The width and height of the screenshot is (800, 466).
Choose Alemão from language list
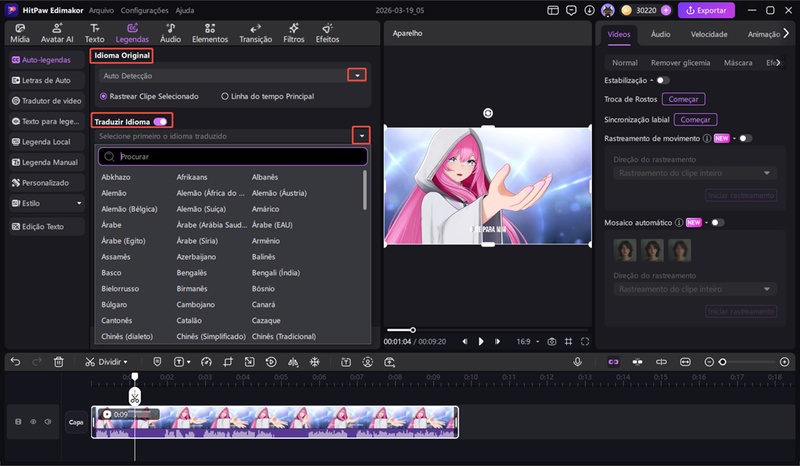[114, 193]
